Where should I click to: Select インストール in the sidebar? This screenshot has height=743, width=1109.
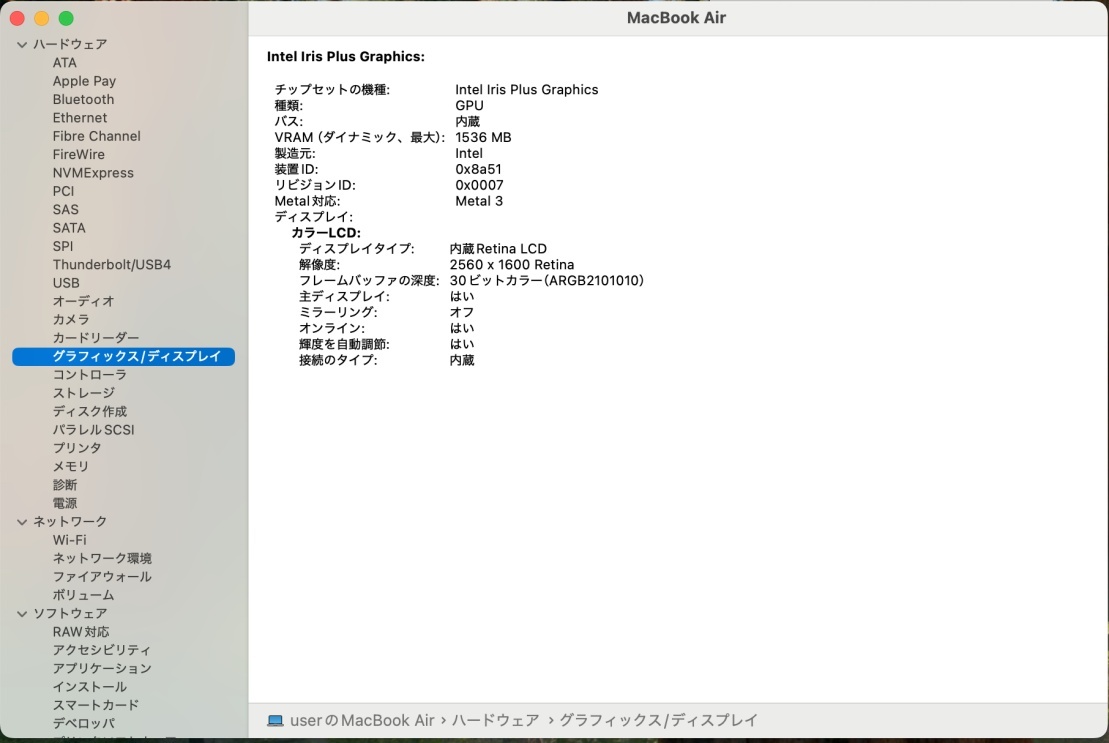point(89,687)
